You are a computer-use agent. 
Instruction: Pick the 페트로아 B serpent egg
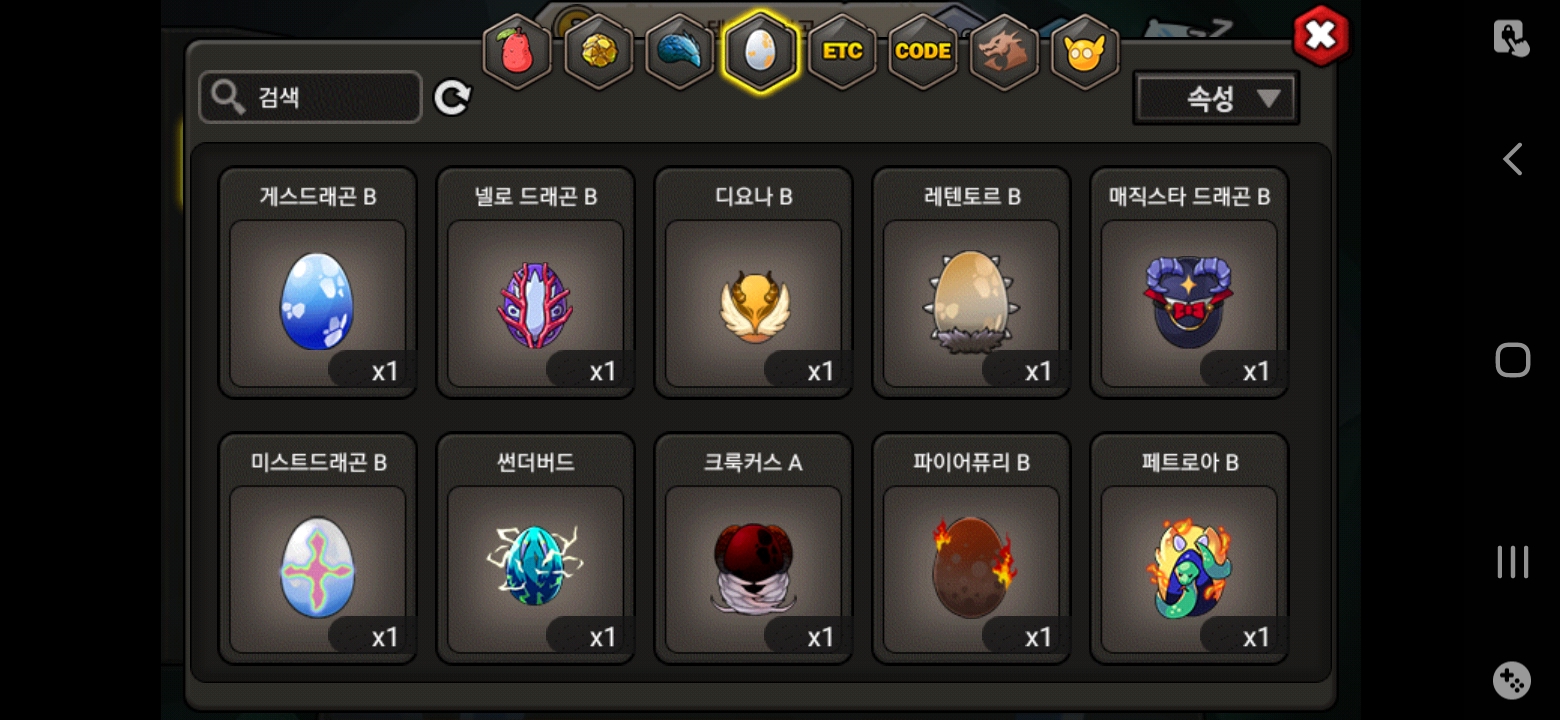(1189, 549)
